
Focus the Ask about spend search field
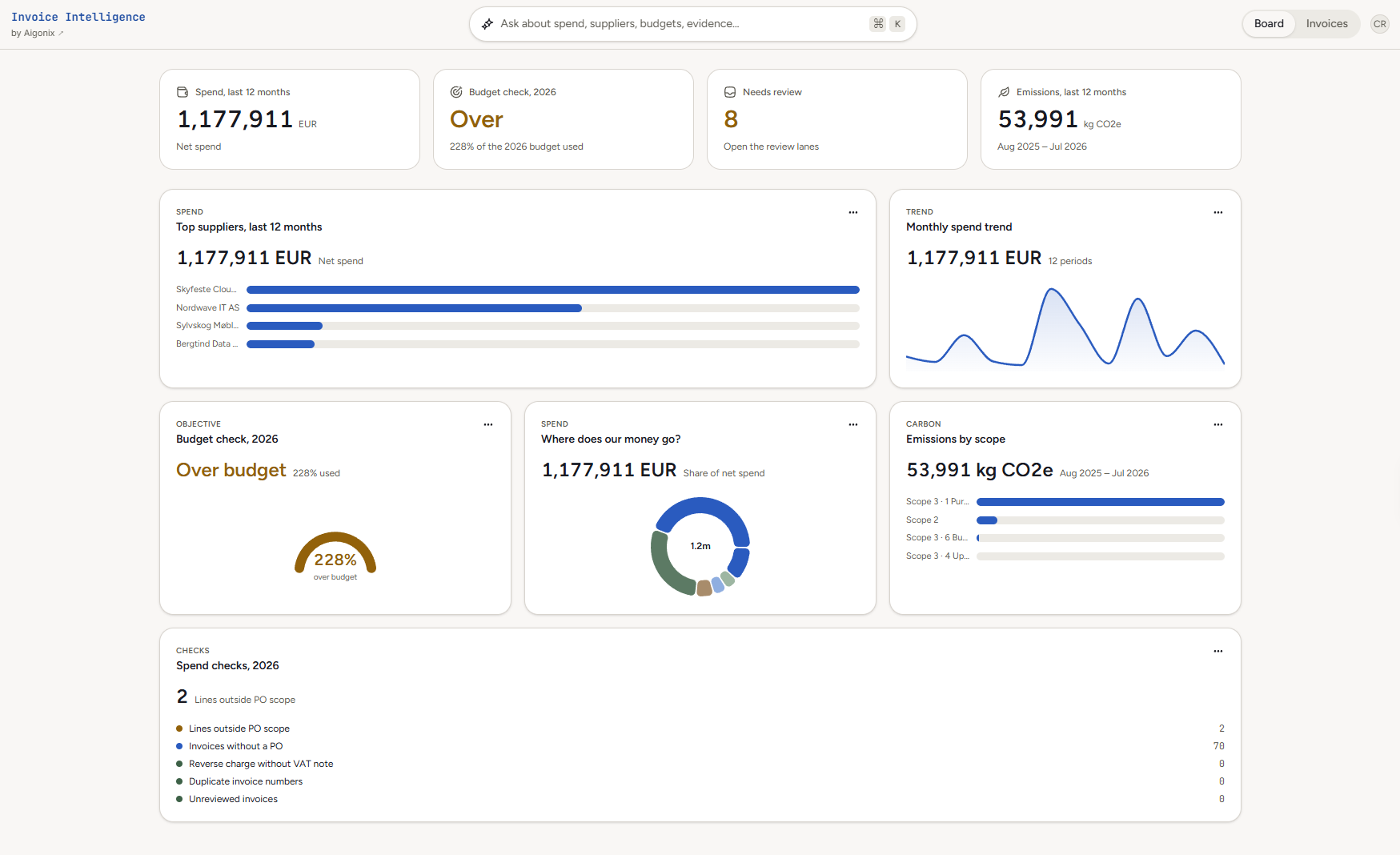692,24
